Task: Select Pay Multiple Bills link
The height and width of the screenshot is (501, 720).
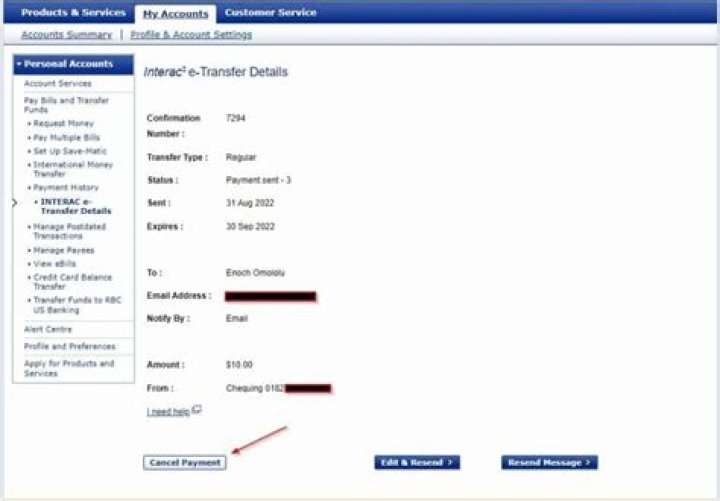Action: (x=67, y=137)
